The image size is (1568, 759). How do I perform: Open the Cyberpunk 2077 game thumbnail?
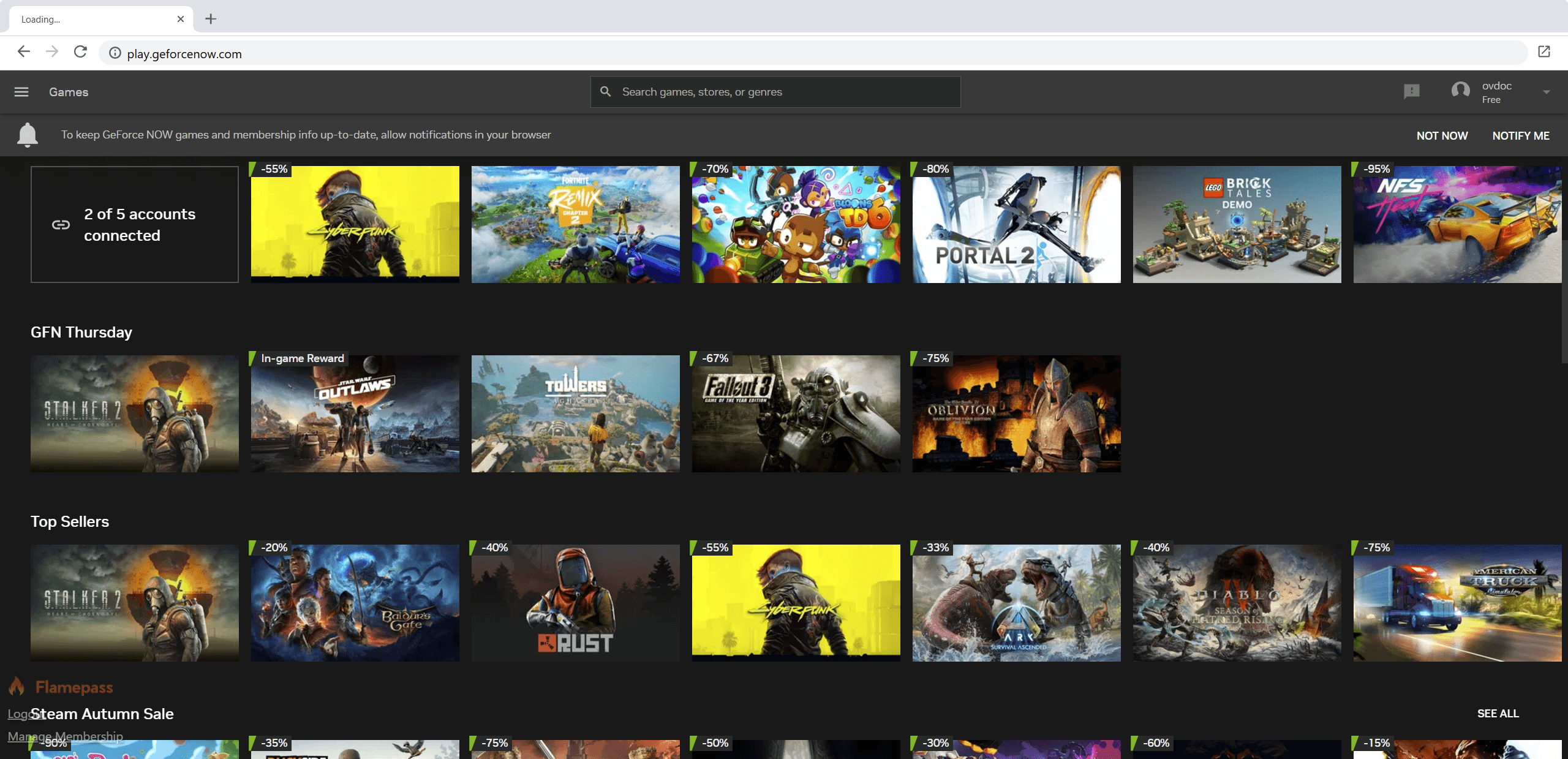coord(354,224)
